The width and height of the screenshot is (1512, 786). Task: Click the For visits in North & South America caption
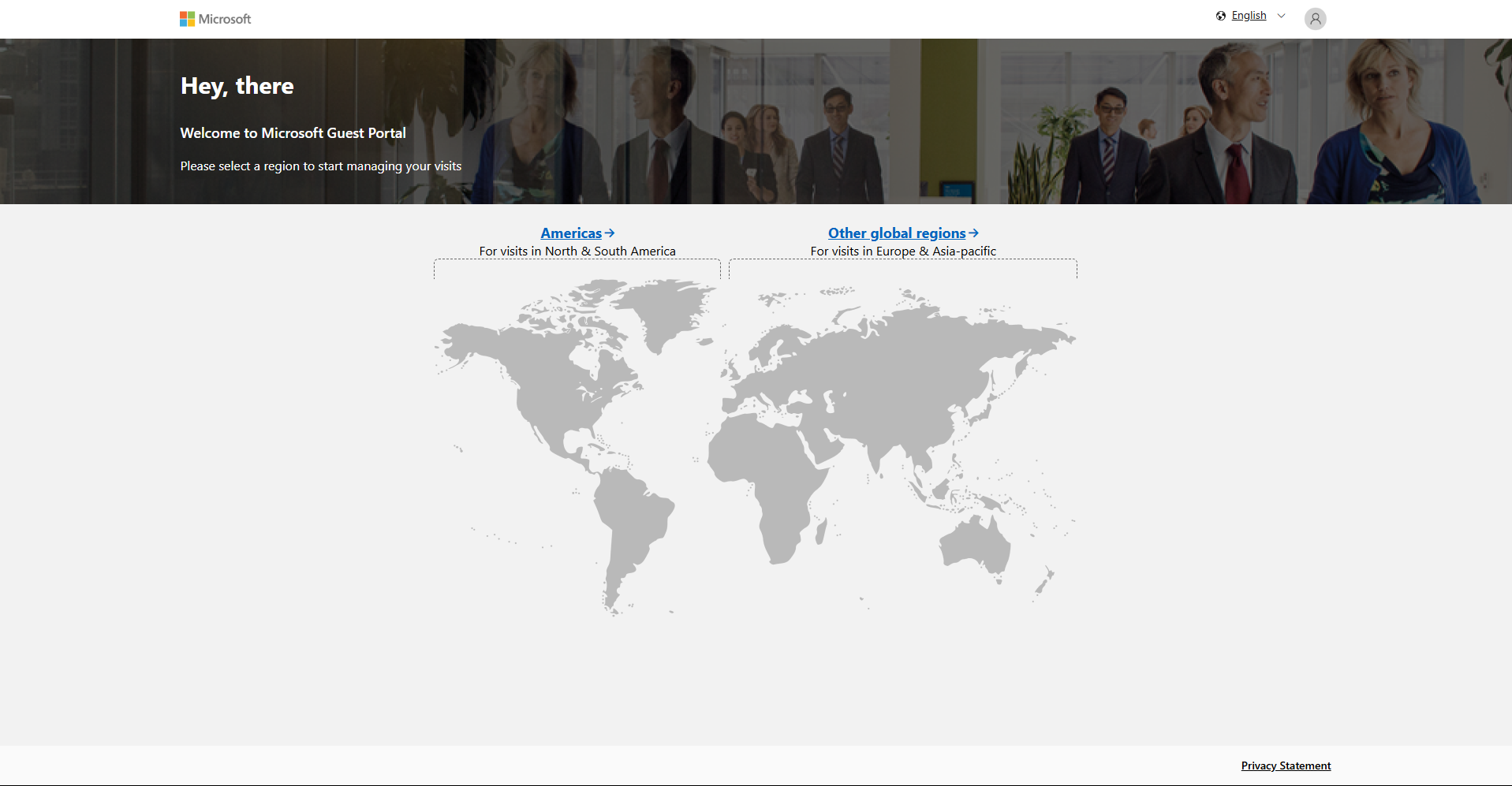577,251
